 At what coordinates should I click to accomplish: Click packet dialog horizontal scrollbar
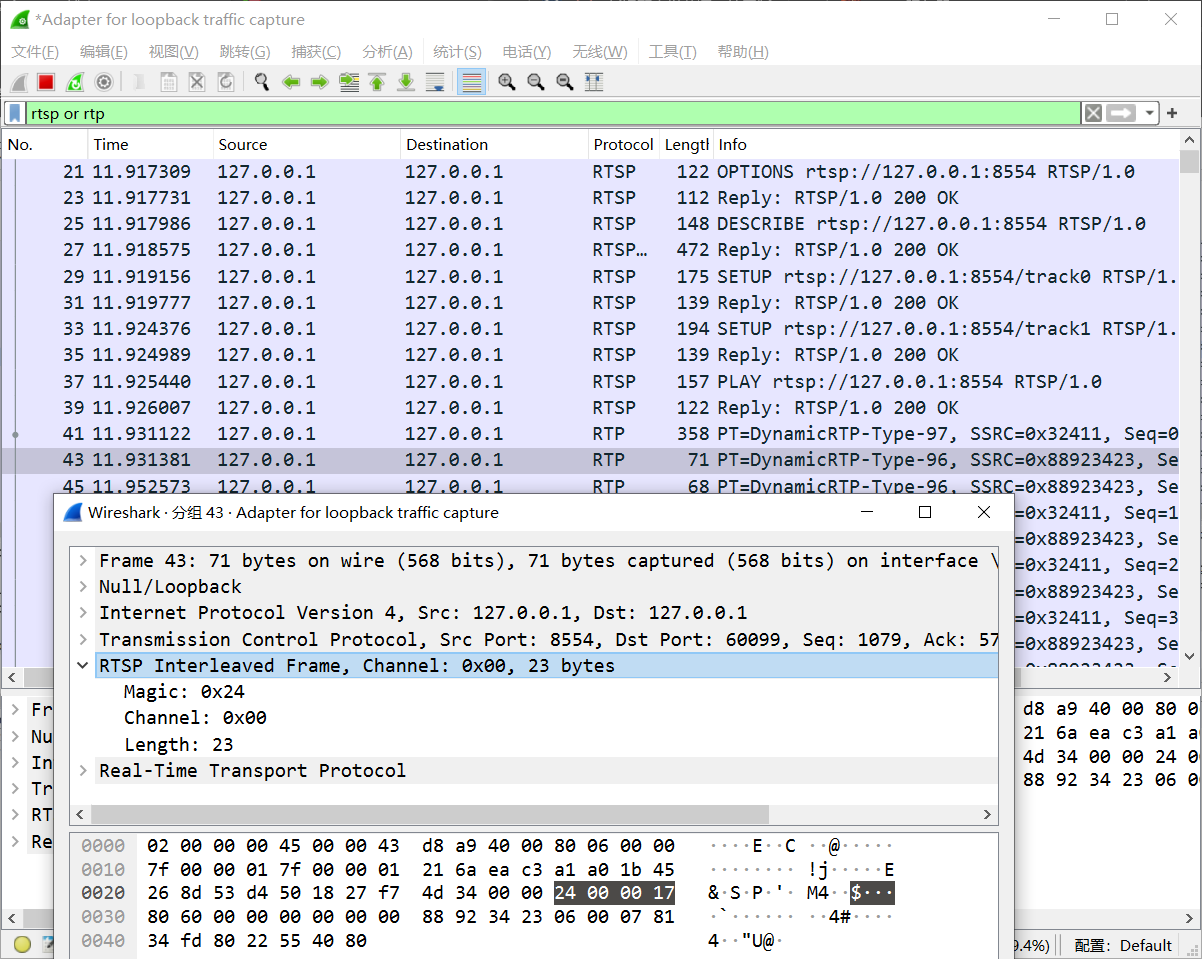pos(430,815)
